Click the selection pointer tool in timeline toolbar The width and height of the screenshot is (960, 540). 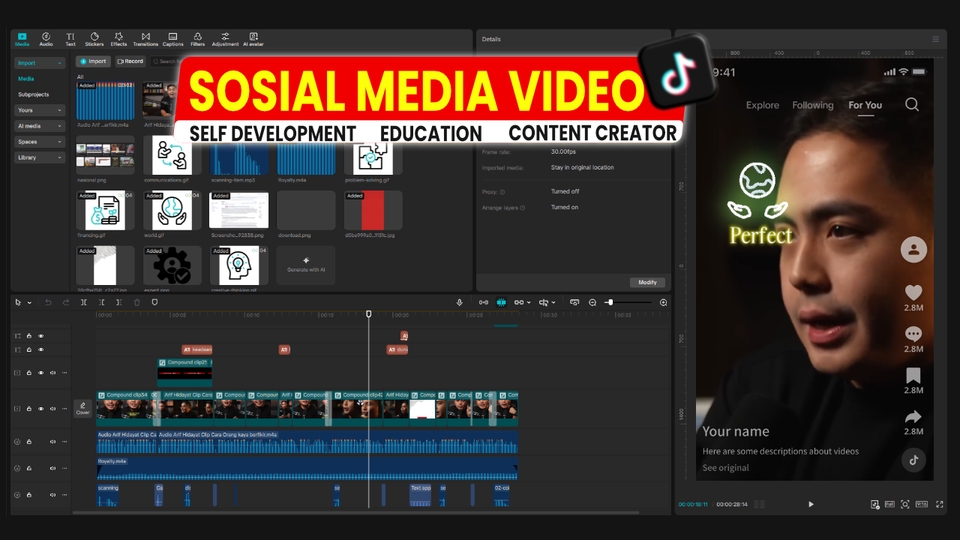click(x=18, y=302)
